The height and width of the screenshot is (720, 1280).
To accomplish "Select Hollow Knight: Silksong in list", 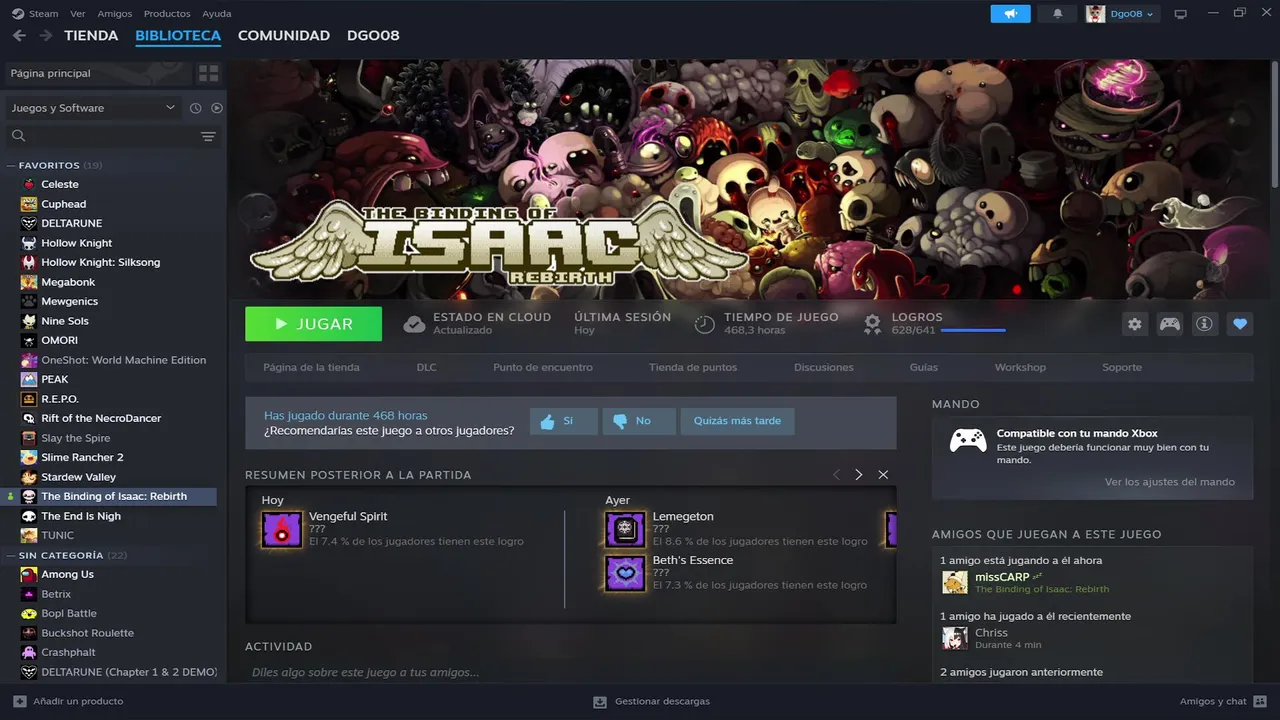I will coord(101,262).
